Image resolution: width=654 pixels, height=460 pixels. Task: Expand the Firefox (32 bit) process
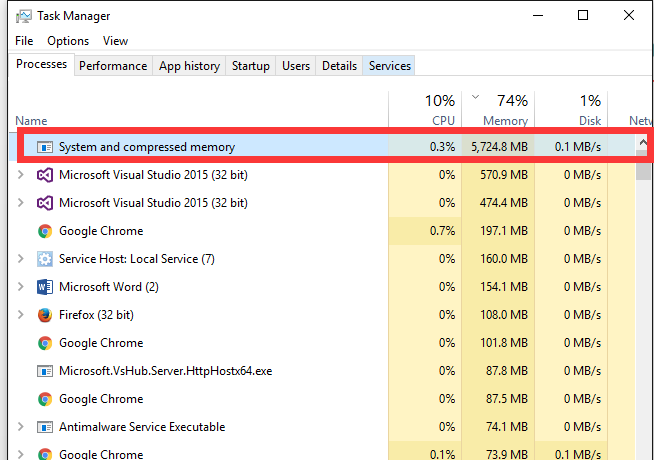point(20,315)
